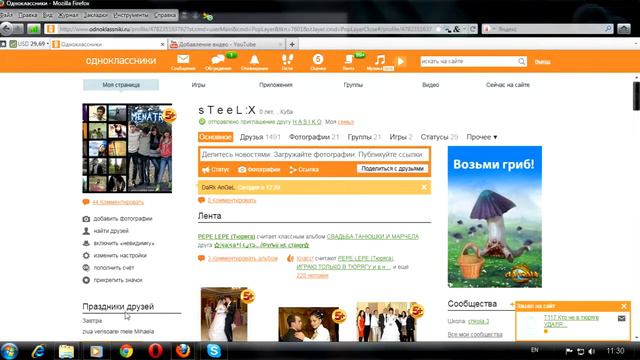Viewport: 640px width, 360px height.
Task: Click the profile photo collage
Action: pos(127,148)
